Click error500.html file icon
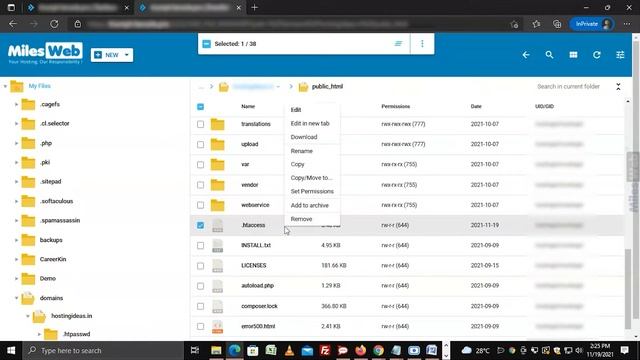Screen dimensions: 640x360 click(x=218, y=327)
